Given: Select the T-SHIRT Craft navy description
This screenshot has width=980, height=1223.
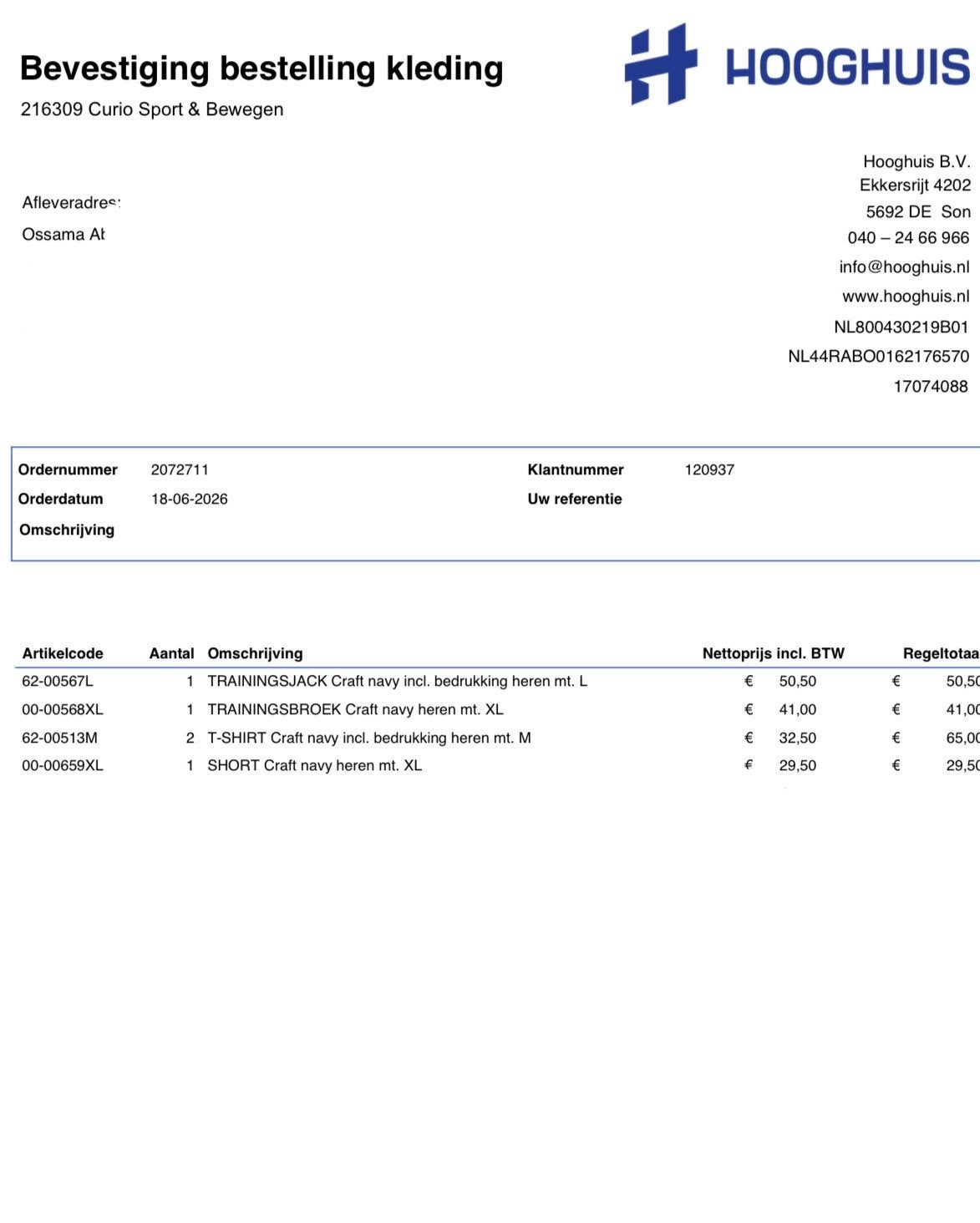Looking at the screenshot, I should [x=369, y=738].
